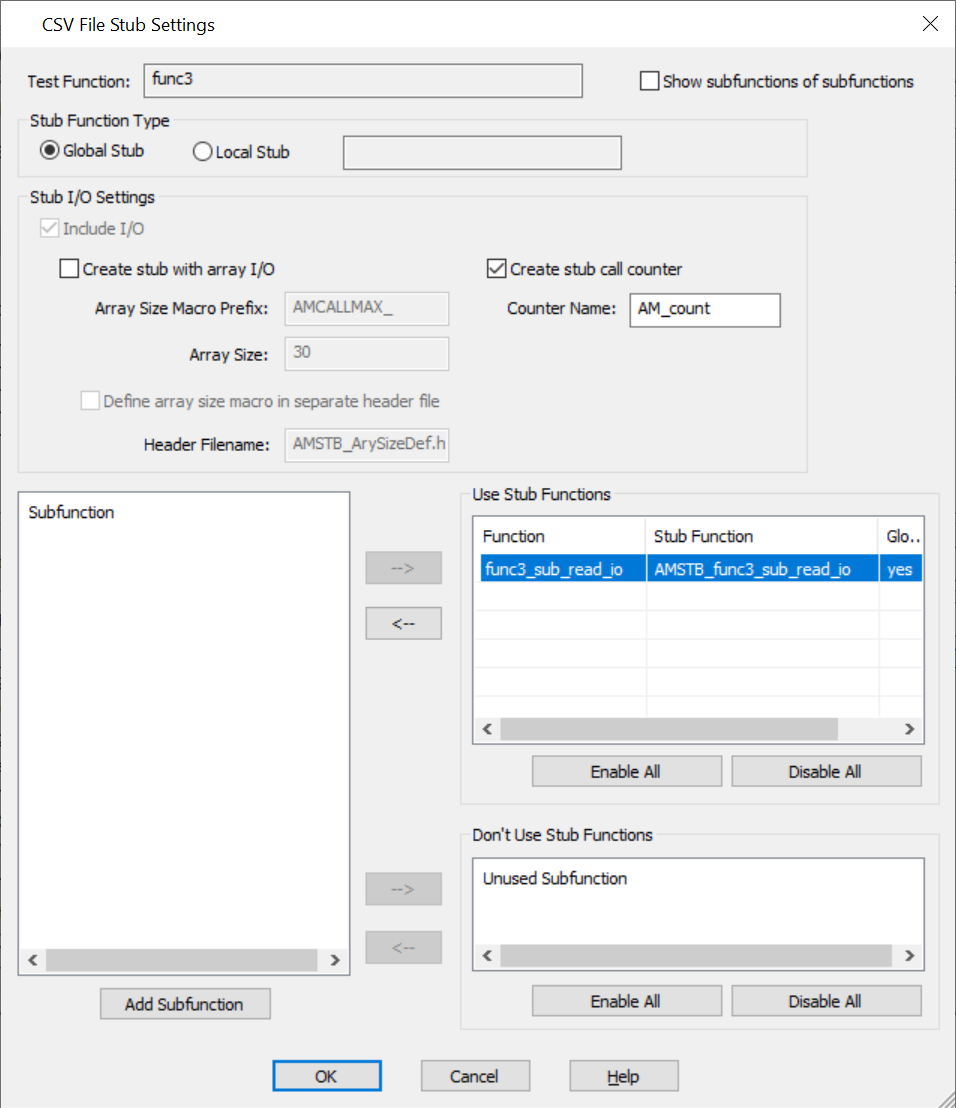Click right scroll arrow of Use Stub Functions table

point(909,729)
